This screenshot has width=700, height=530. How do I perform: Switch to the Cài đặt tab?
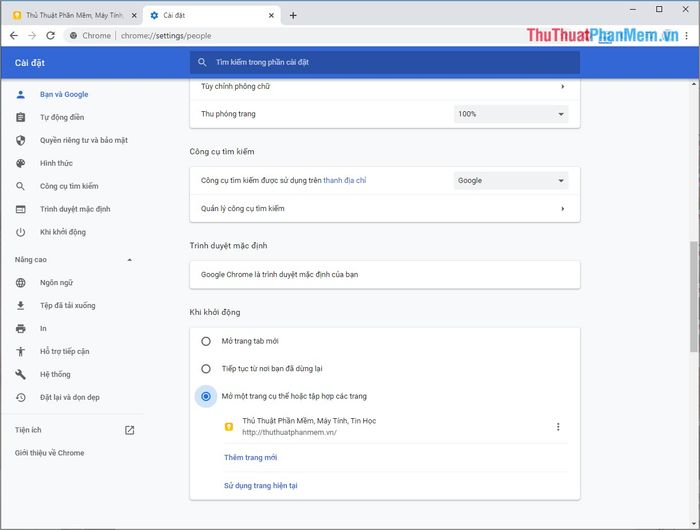tap(212, 16)
